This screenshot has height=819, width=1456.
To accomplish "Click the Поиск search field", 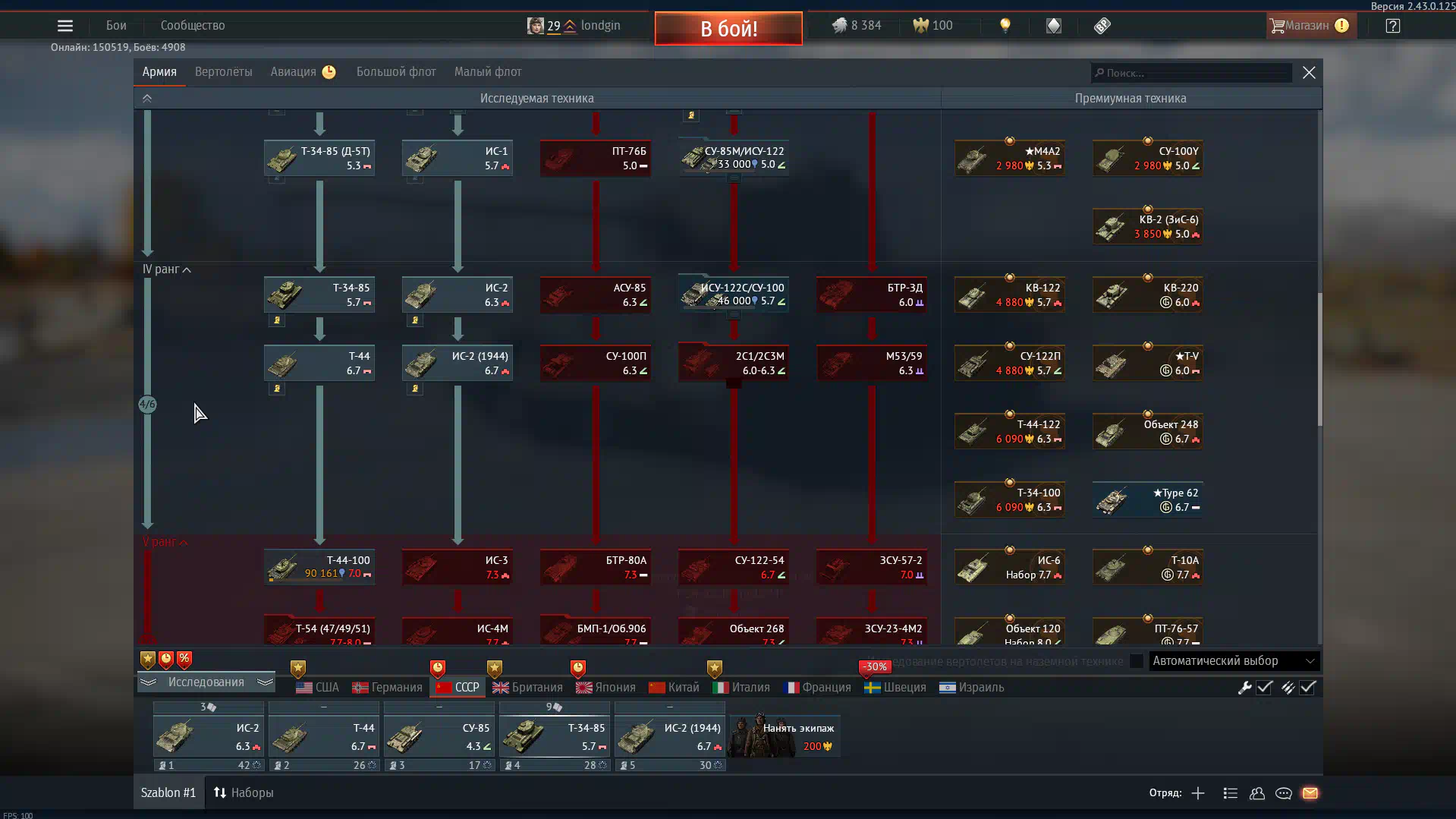I will [x=1191, y=73].
